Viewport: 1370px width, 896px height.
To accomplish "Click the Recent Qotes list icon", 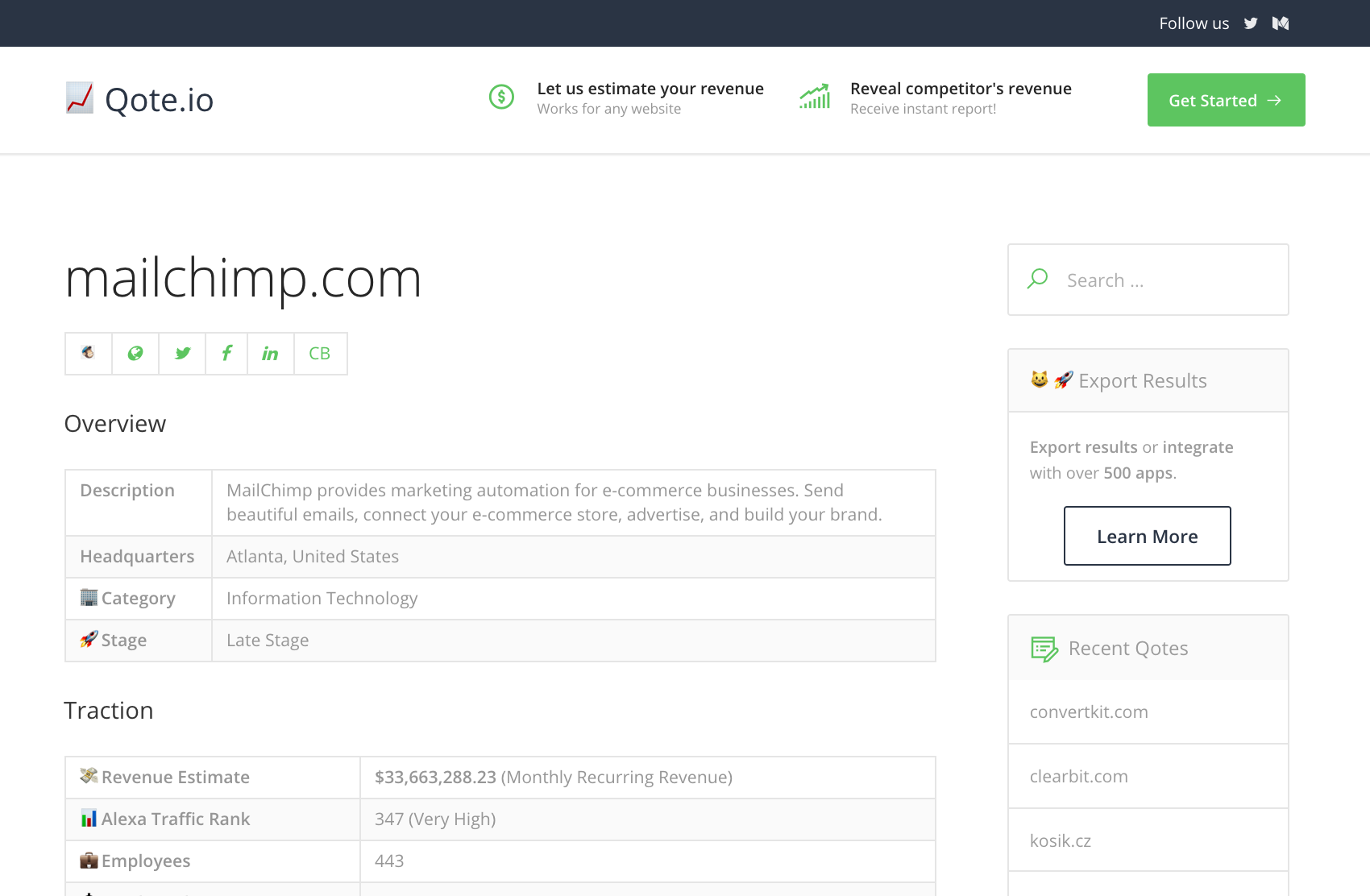I will (x=1044, y=649).
